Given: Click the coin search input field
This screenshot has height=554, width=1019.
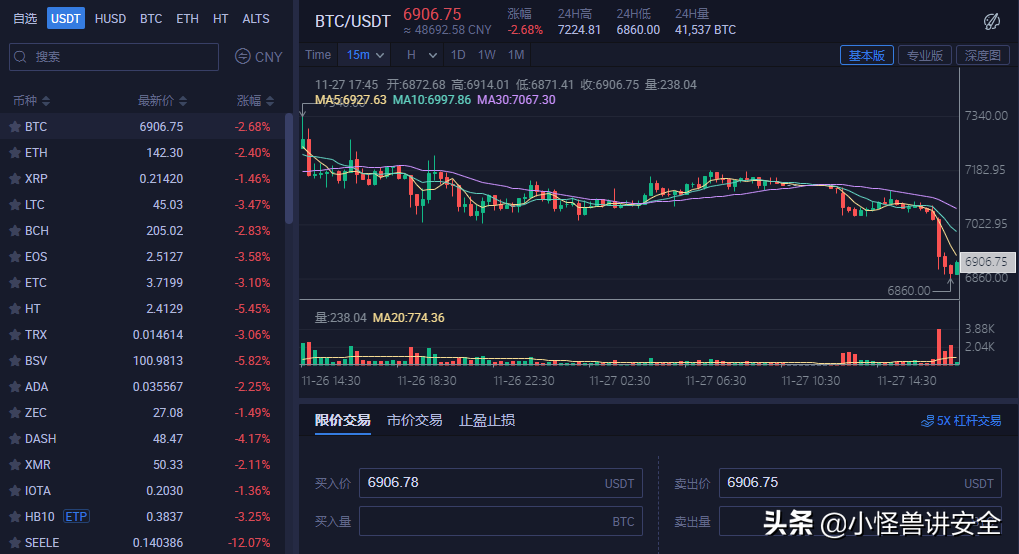Looking at the screenshot, I should 114,57.
